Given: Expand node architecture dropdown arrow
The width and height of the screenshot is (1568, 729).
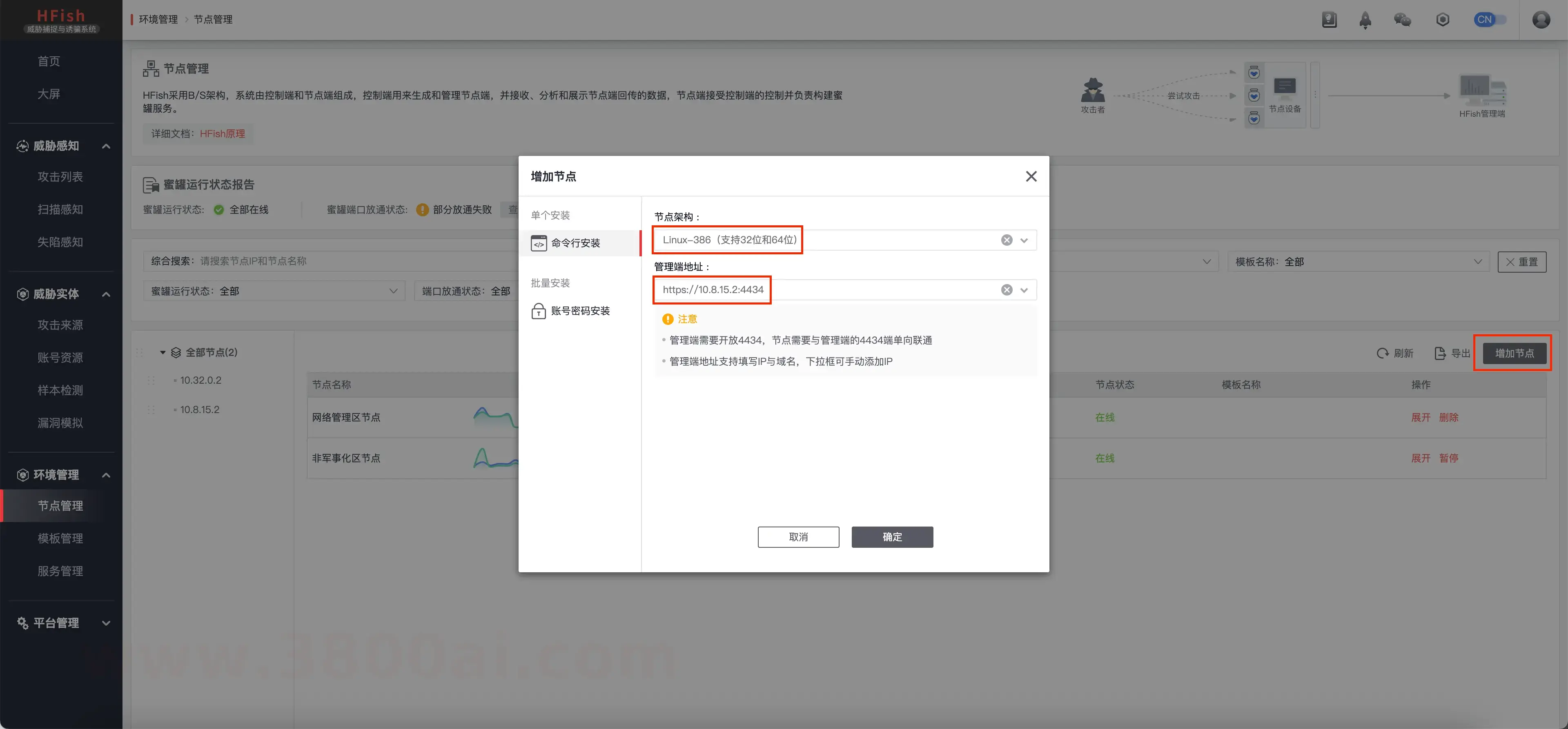Looking at the screenshot, I should point(1024,240).
